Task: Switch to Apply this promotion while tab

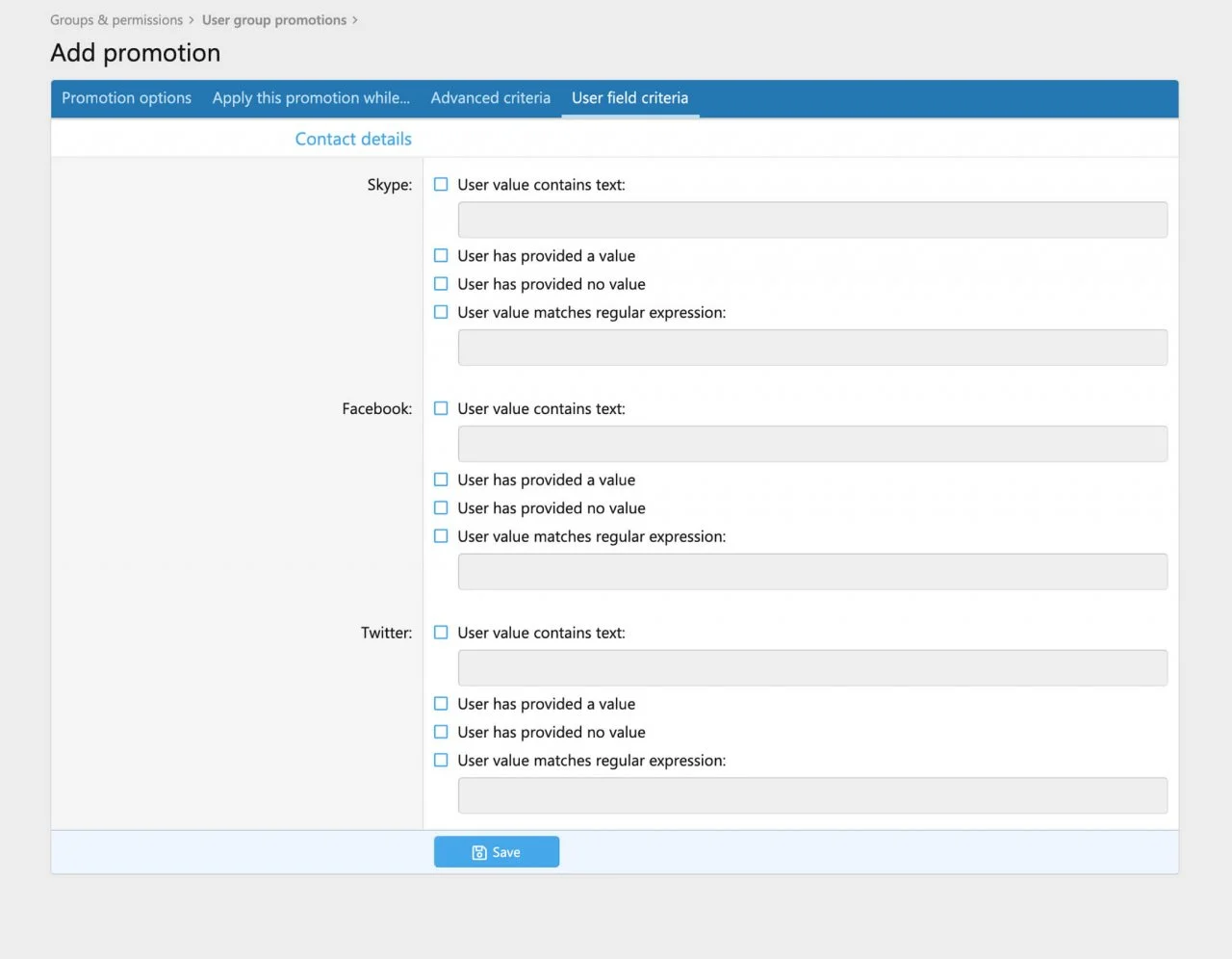Action: point(311,98)
